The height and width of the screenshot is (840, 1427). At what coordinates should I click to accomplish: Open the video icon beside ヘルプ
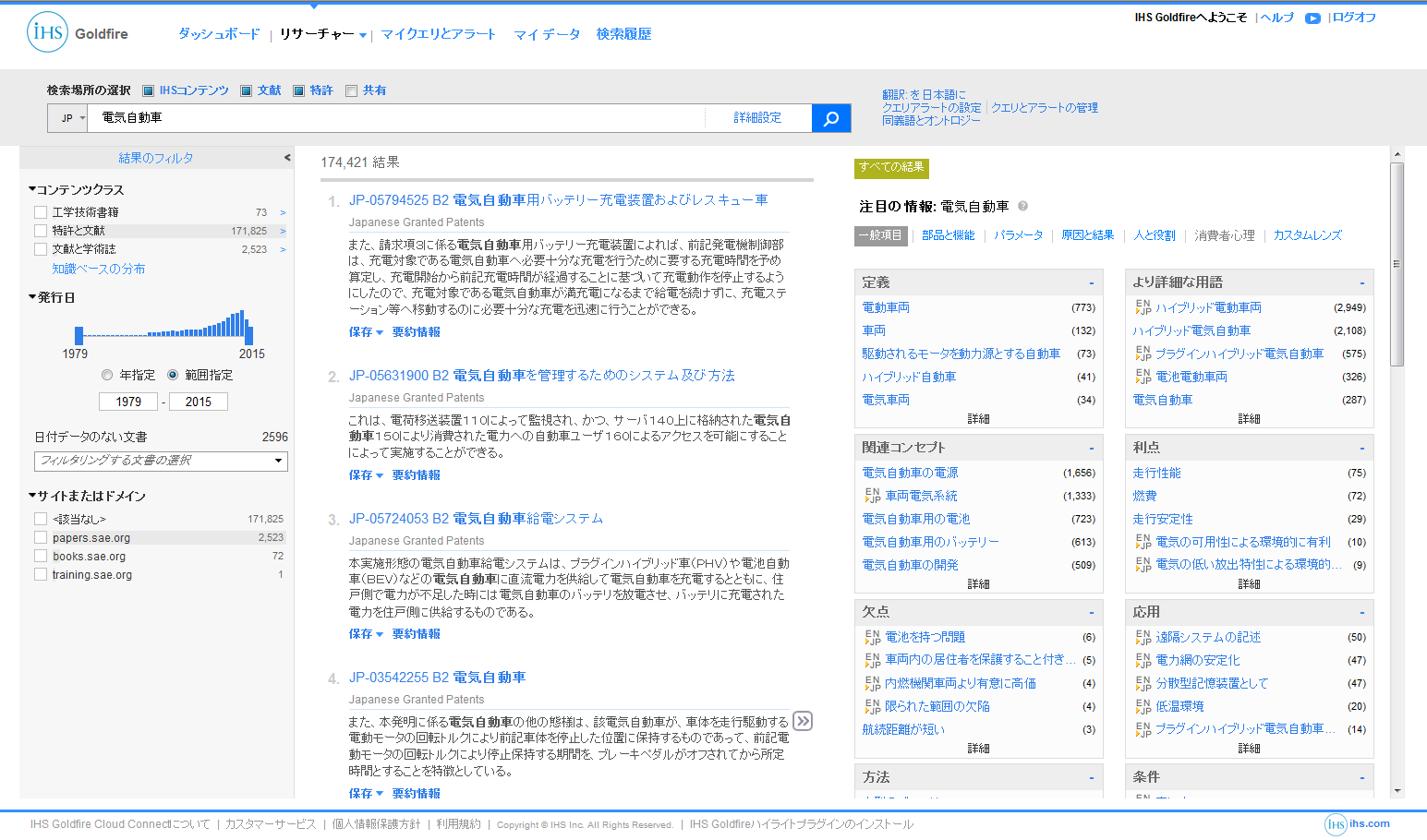click(1312, 18)
